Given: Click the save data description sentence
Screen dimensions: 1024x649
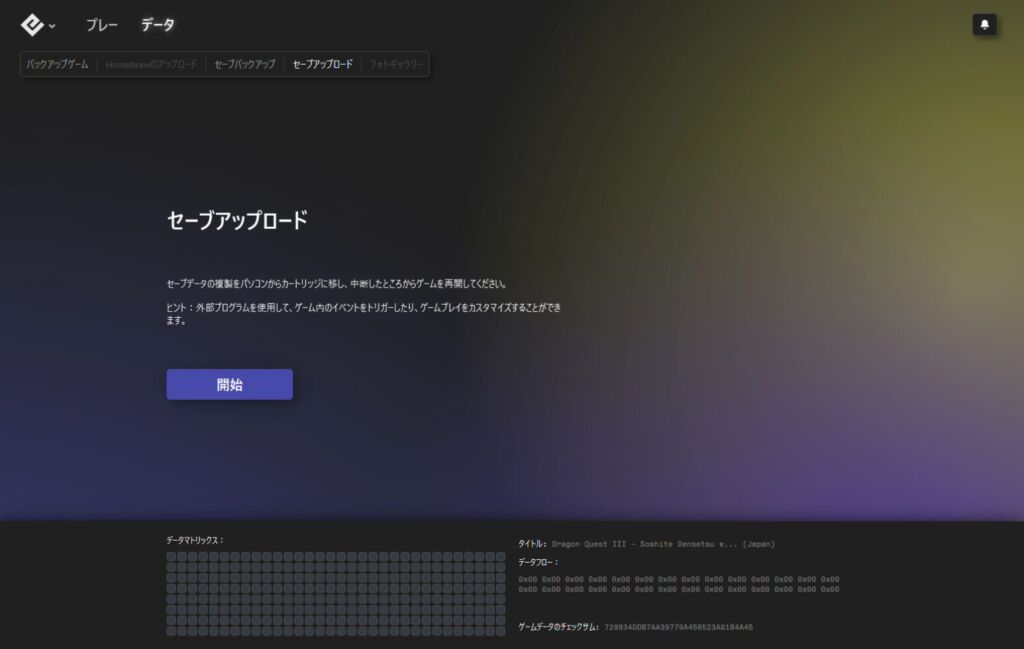Looking at the screenshot, I should pyautogui.click(x=342, y=284).
